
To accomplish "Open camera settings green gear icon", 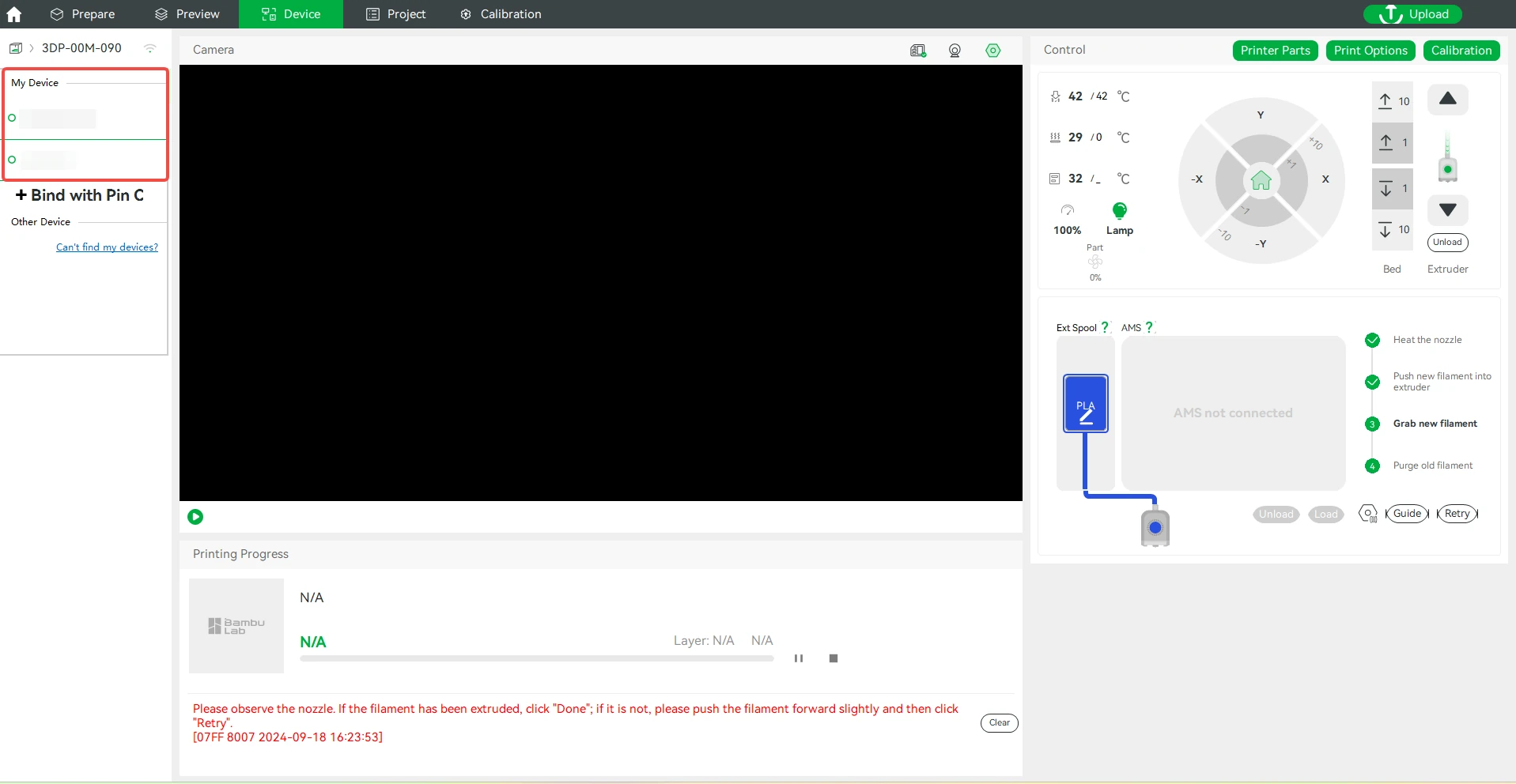I will coord(993,51).
